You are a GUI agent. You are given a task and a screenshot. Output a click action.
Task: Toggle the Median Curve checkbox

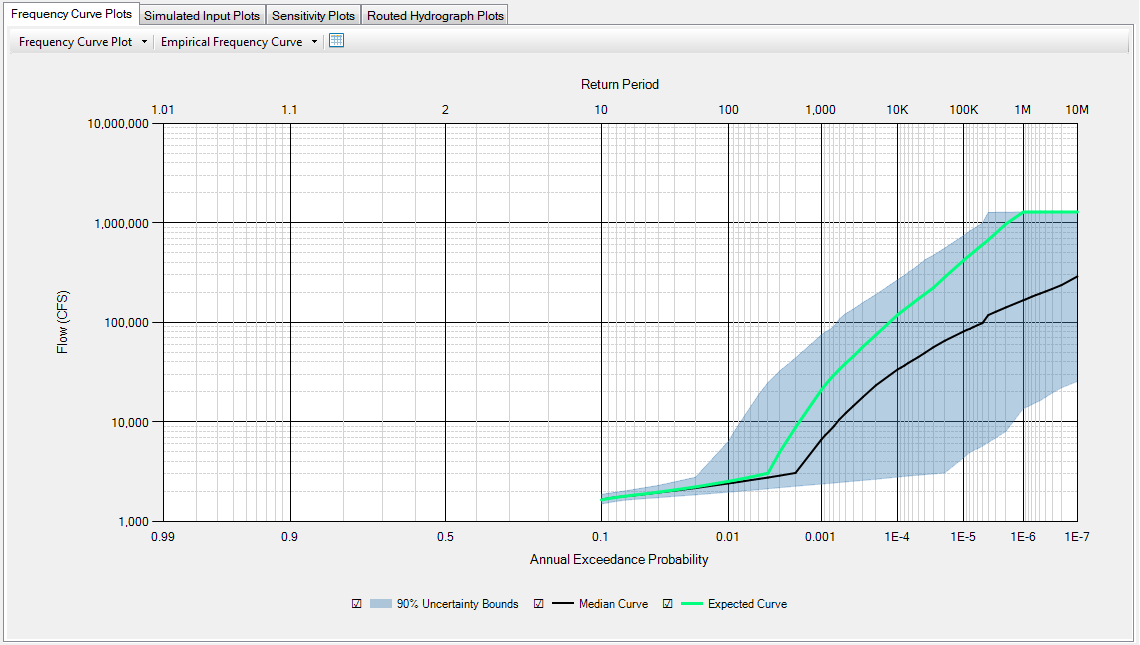point(538,603)
